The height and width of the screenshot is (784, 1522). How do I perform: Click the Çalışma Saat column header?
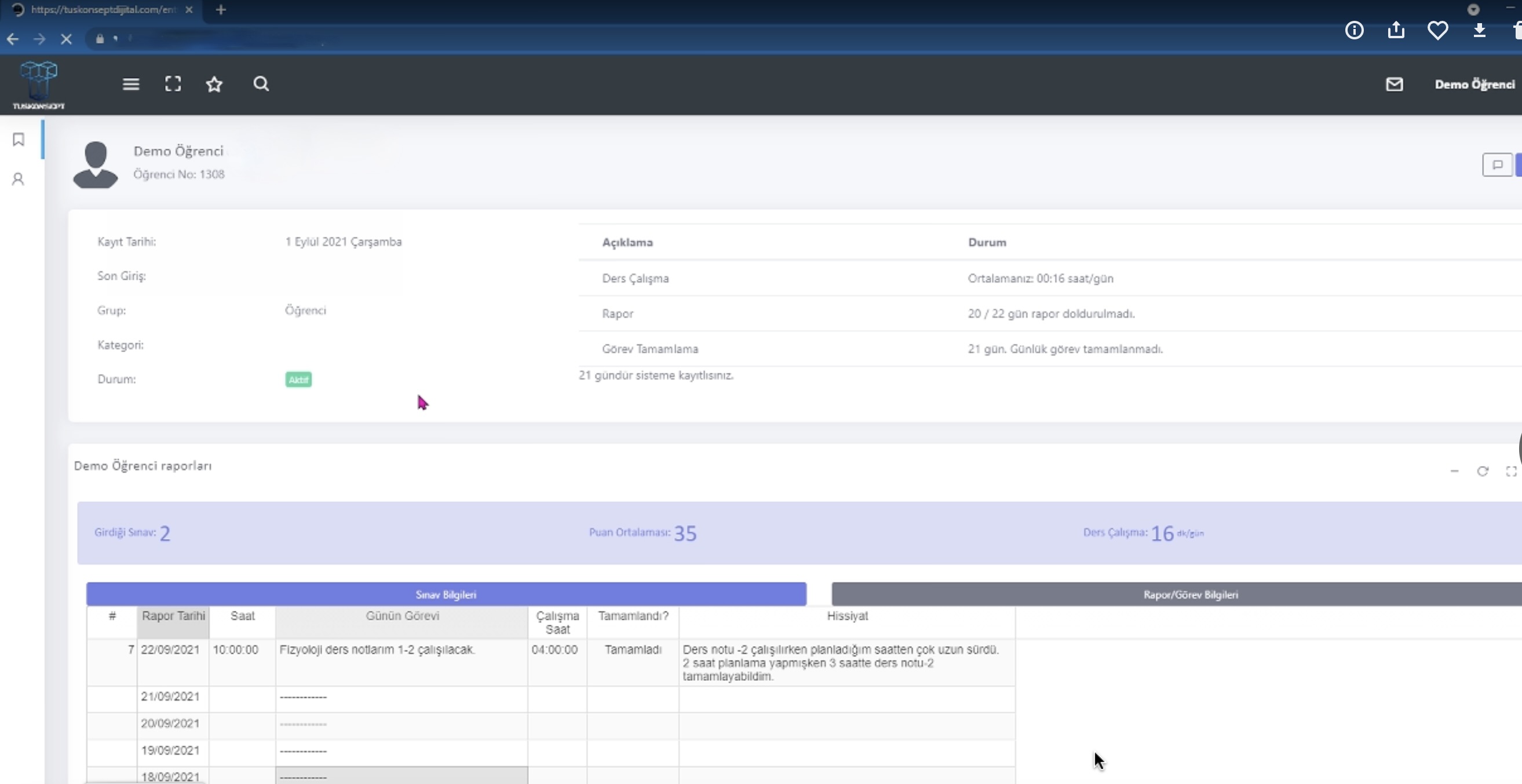pos(557,622)
